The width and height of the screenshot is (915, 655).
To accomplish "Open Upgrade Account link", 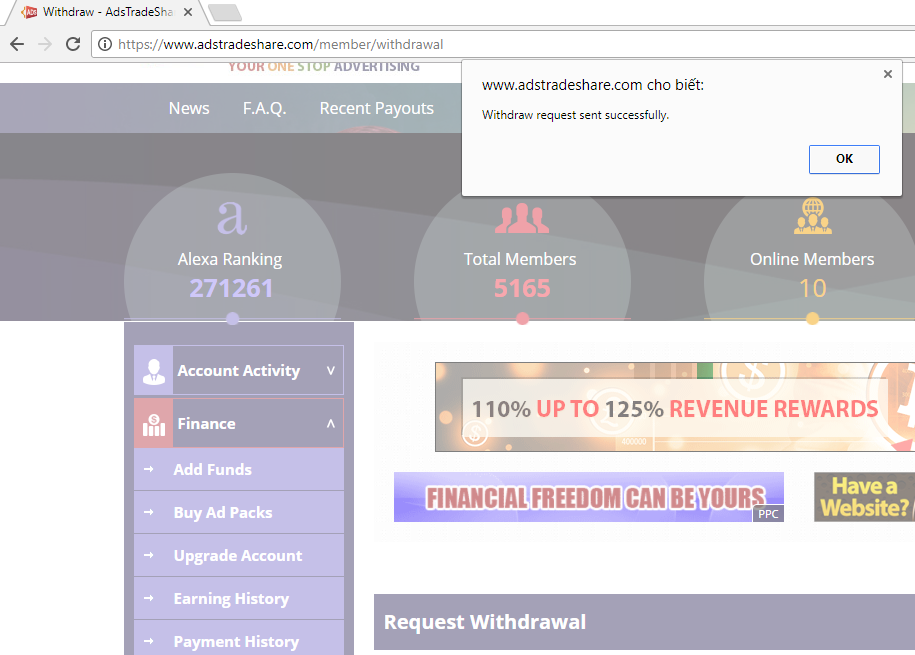I will (238, 556).
